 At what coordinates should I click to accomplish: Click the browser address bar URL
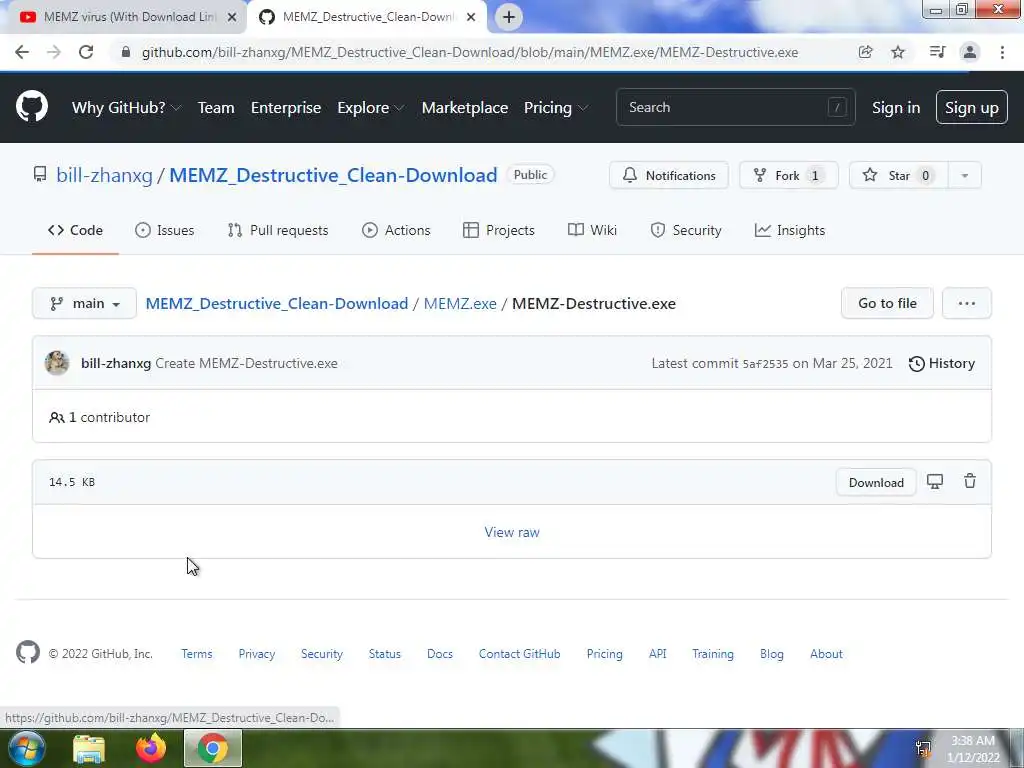(470, 52)
